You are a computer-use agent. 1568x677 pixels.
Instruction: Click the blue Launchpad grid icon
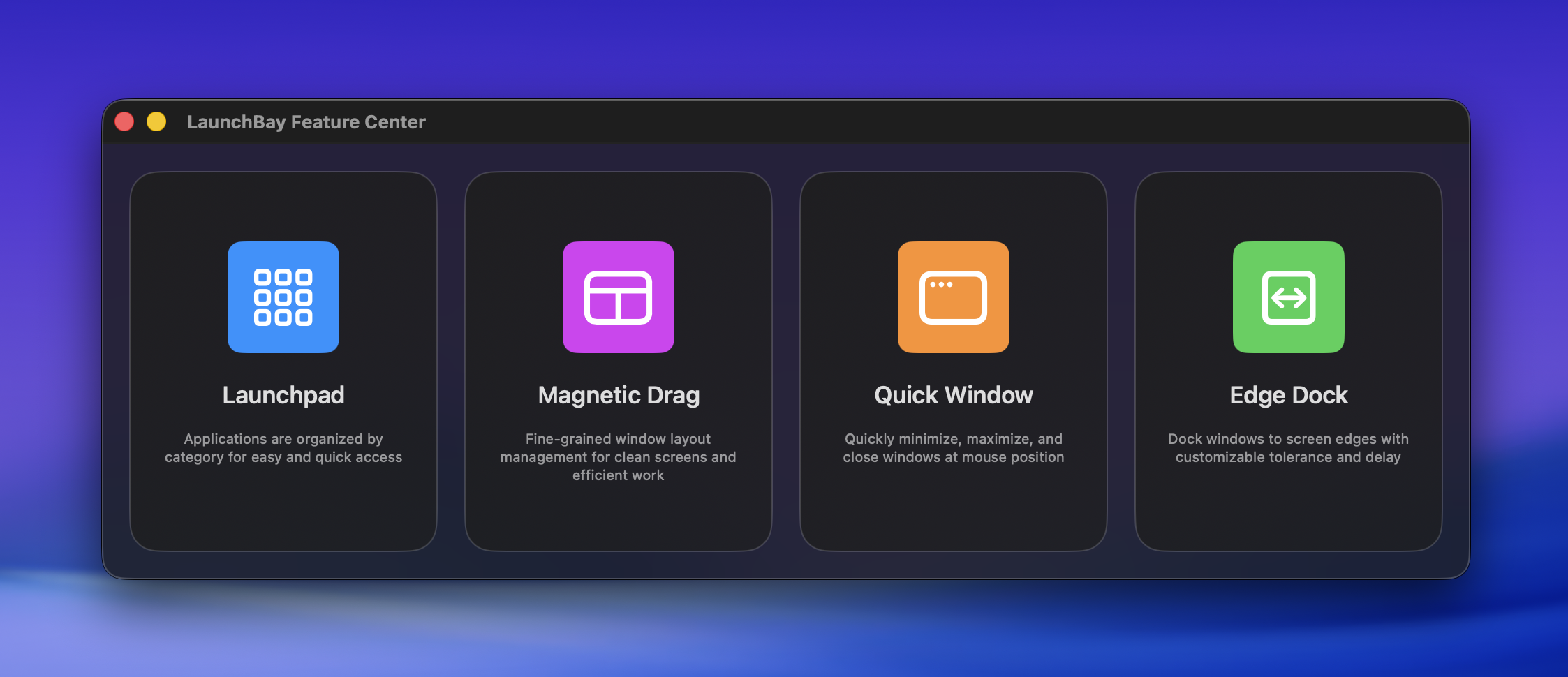pyautogui.click(x=283, y=297)
